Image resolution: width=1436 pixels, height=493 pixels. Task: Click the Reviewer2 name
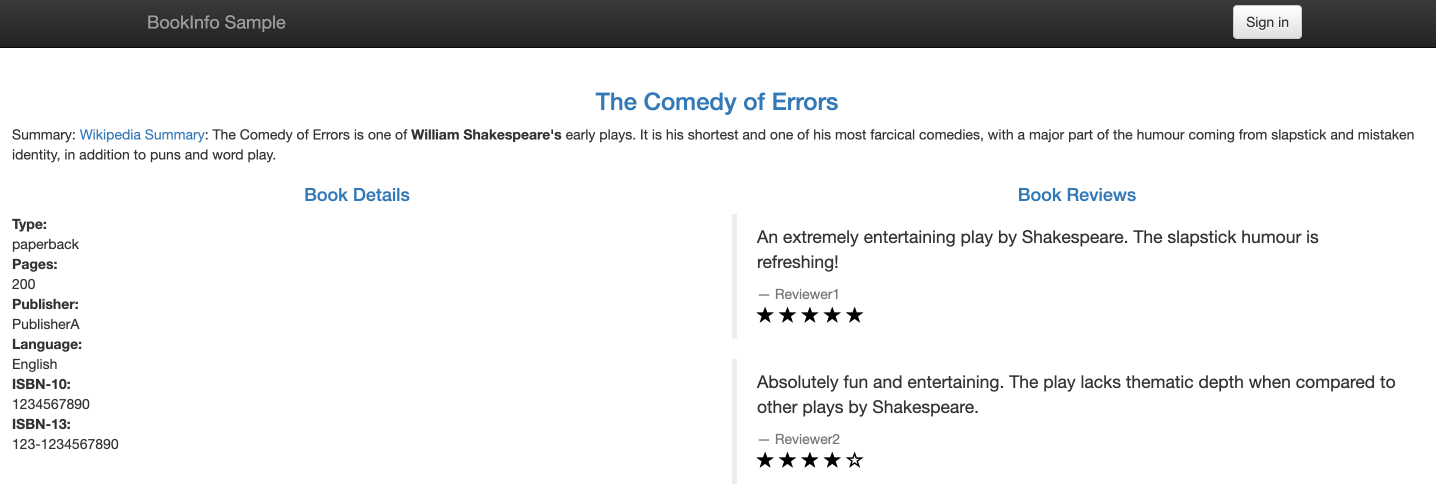coord(806,439)
